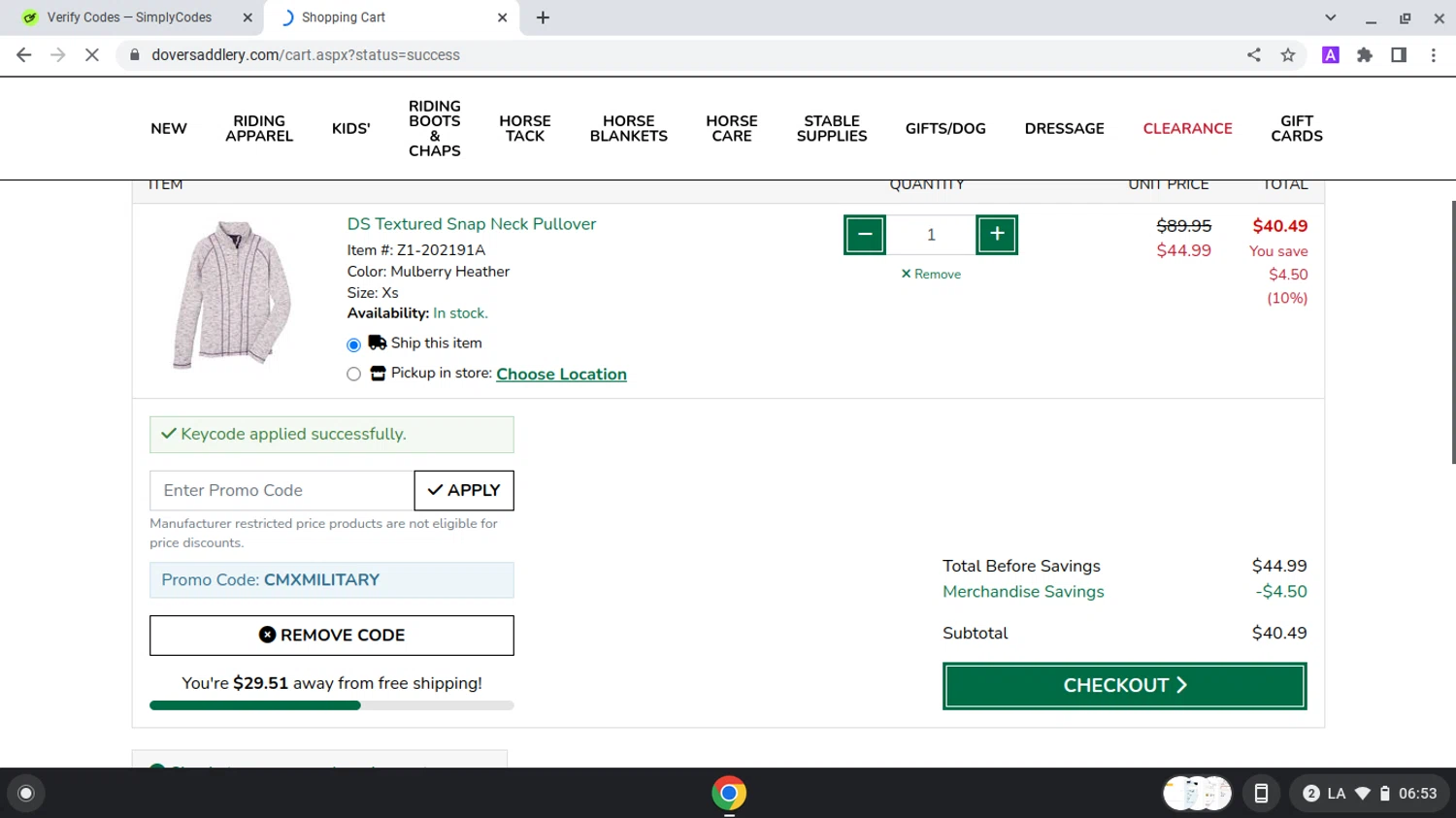Open the RIDING APPAREL menu
Viewport: 1456px width, 818px height.
point(259,129)
